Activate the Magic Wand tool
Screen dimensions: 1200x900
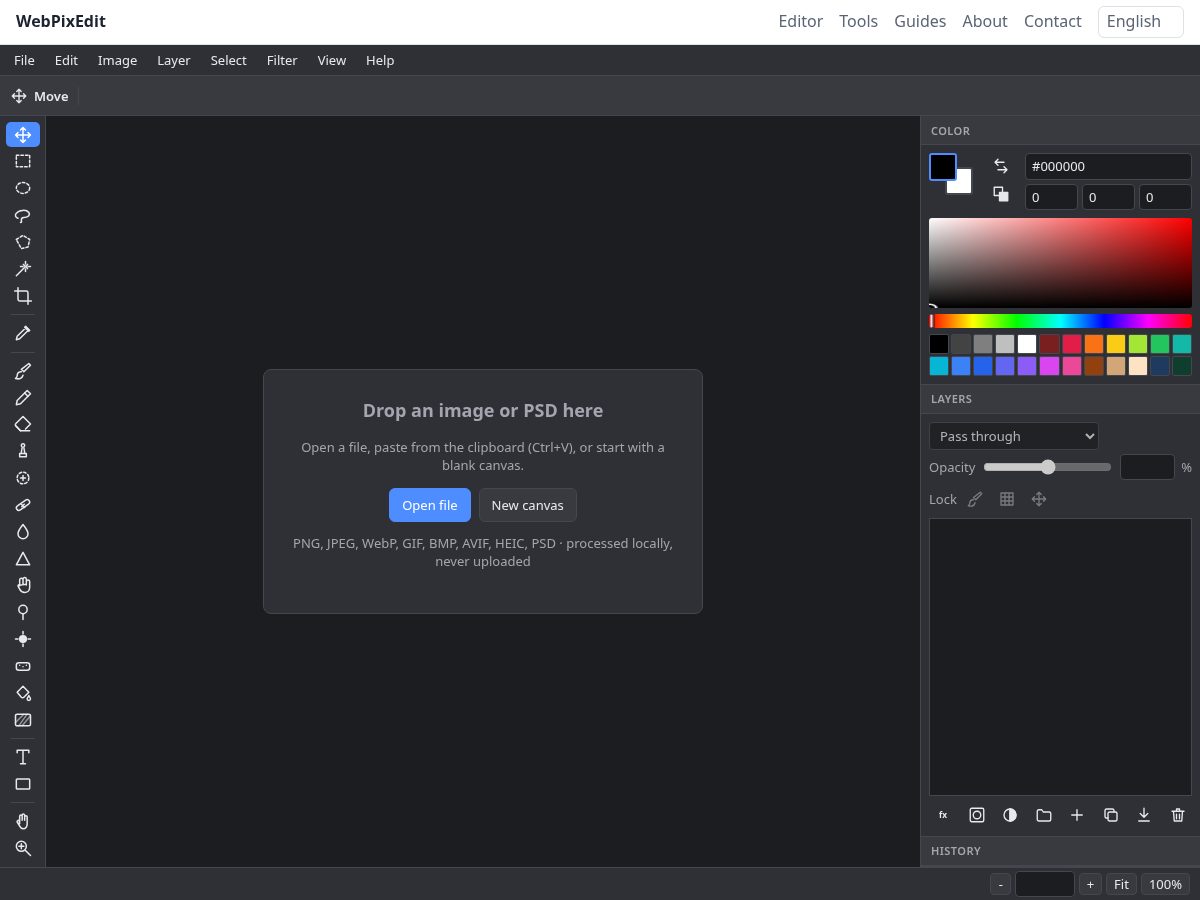click(23, 269)
